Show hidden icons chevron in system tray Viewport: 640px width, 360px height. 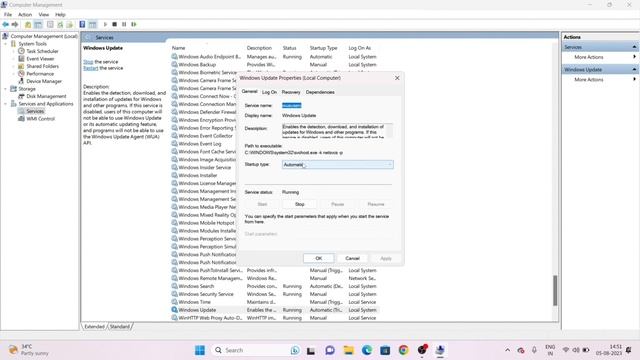(507, 350)
